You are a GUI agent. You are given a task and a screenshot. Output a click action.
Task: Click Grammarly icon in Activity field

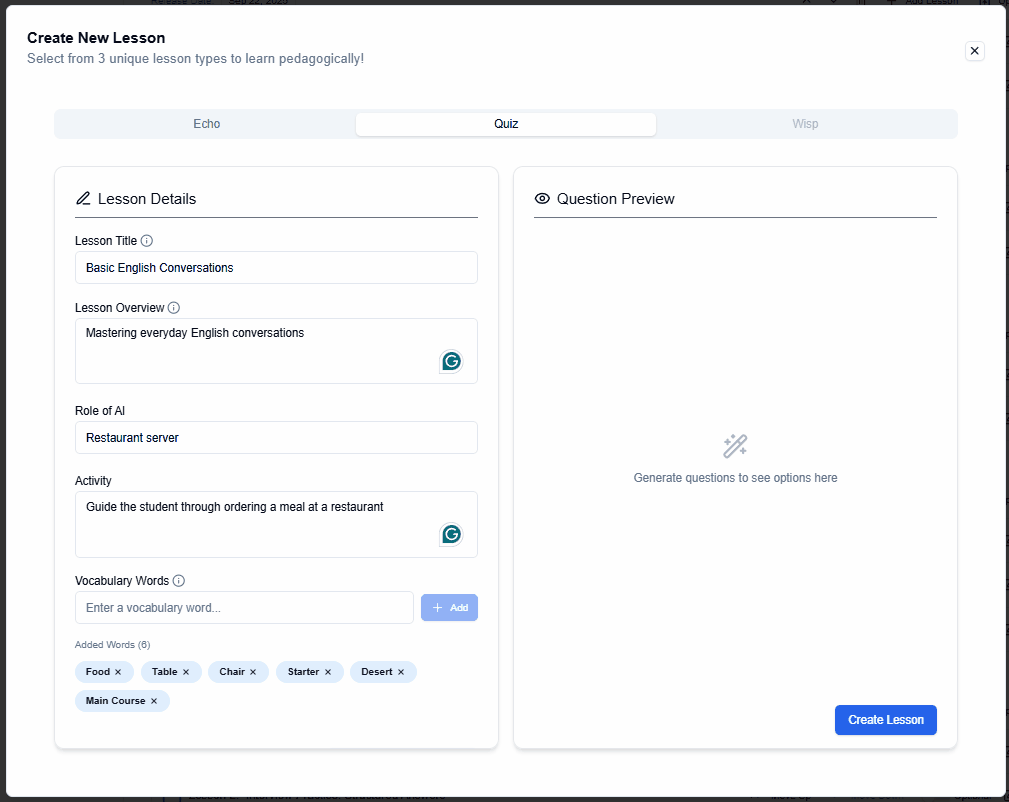(x=451, y=535)
